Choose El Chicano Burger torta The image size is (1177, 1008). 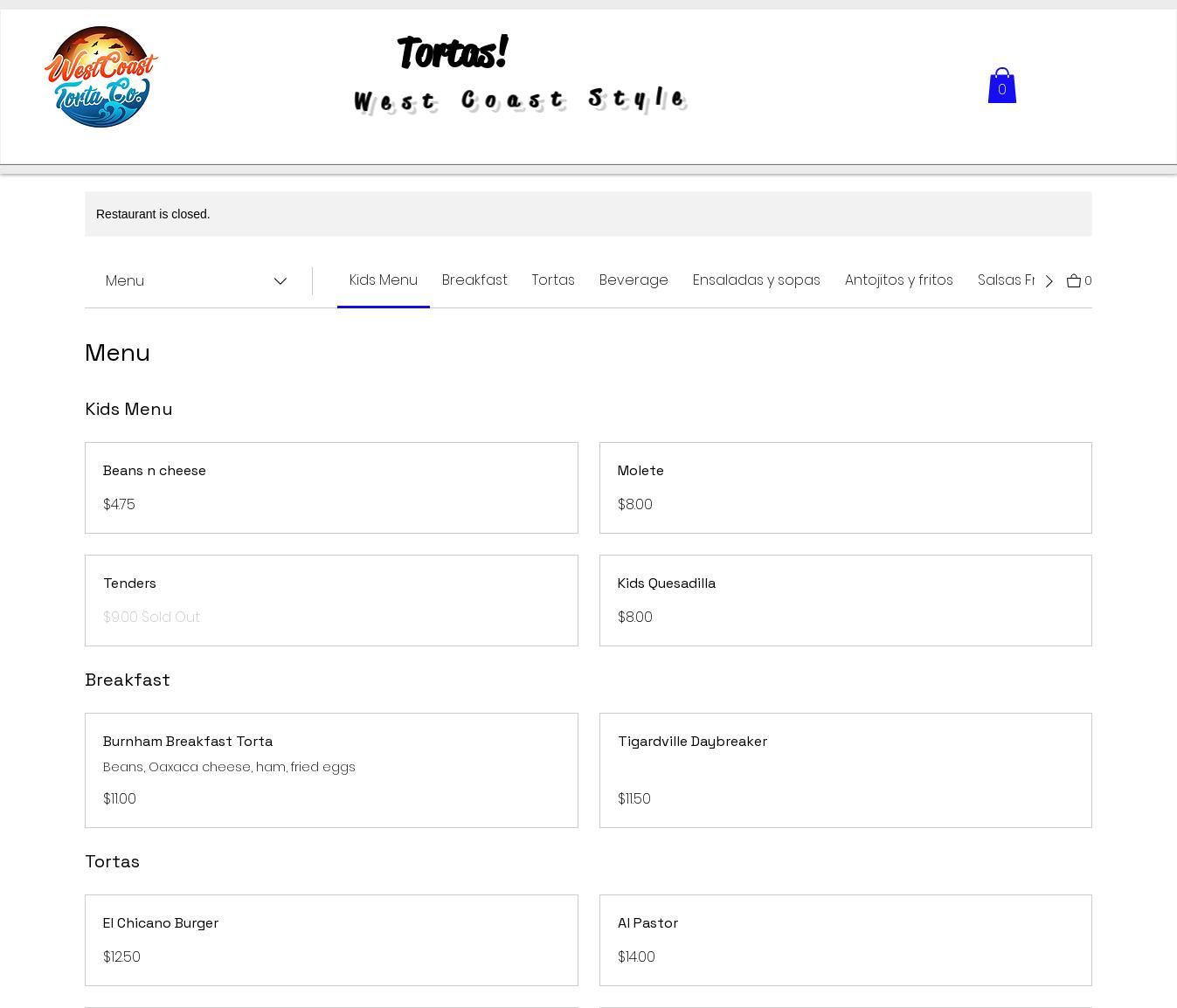click(x=331, y=940)
